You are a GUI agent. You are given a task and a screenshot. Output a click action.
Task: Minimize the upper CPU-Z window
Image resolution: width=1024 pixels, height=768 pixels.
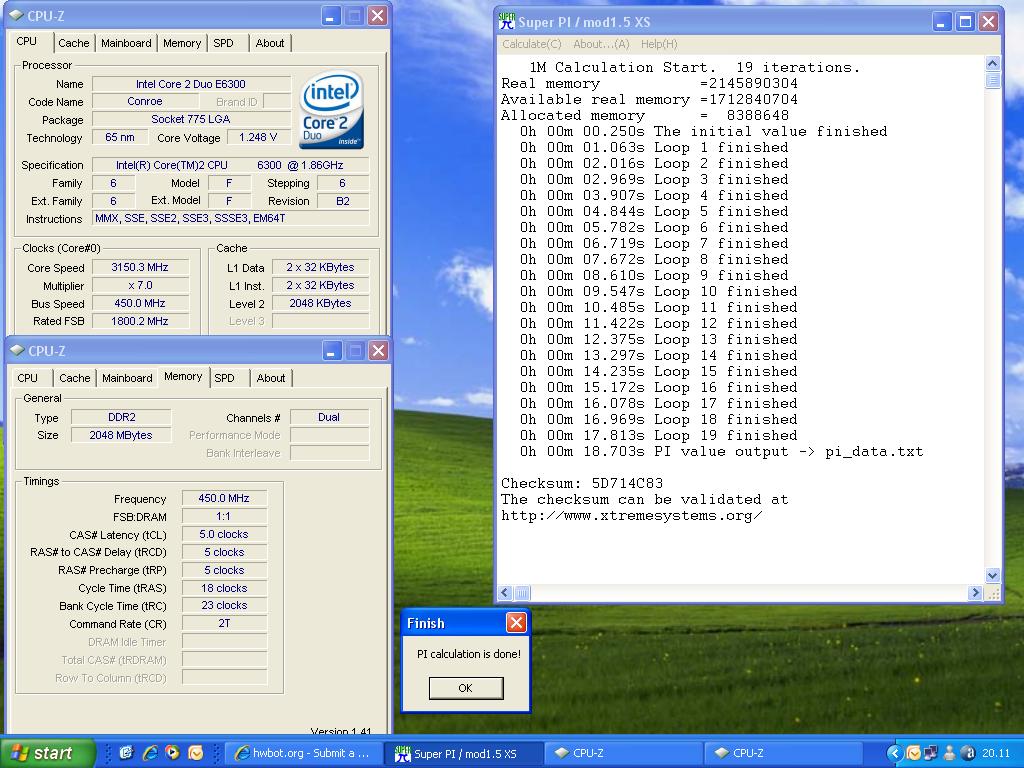tap(330, 16)
